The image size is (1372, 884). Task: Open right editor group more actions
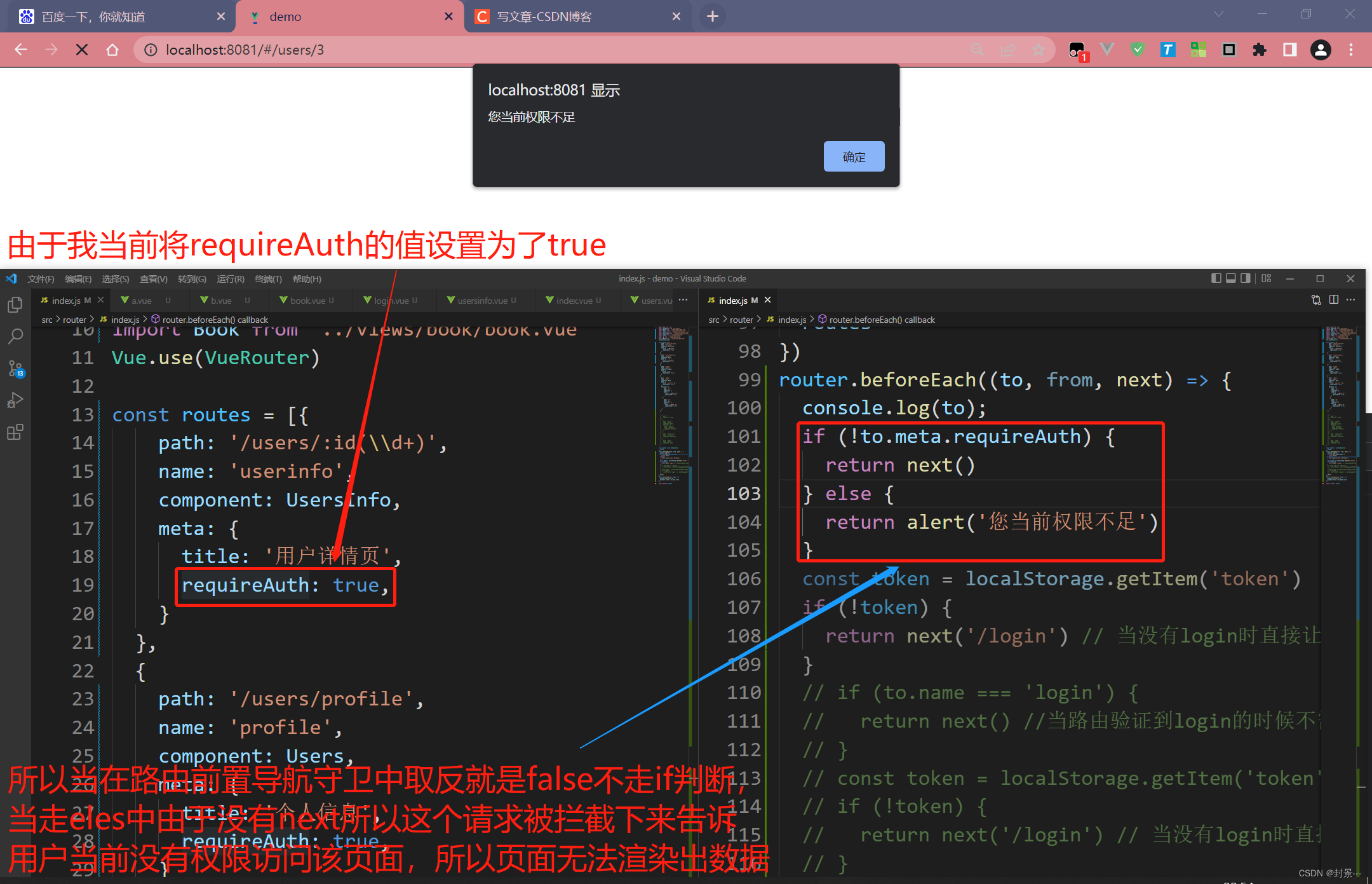[1351, 300]
